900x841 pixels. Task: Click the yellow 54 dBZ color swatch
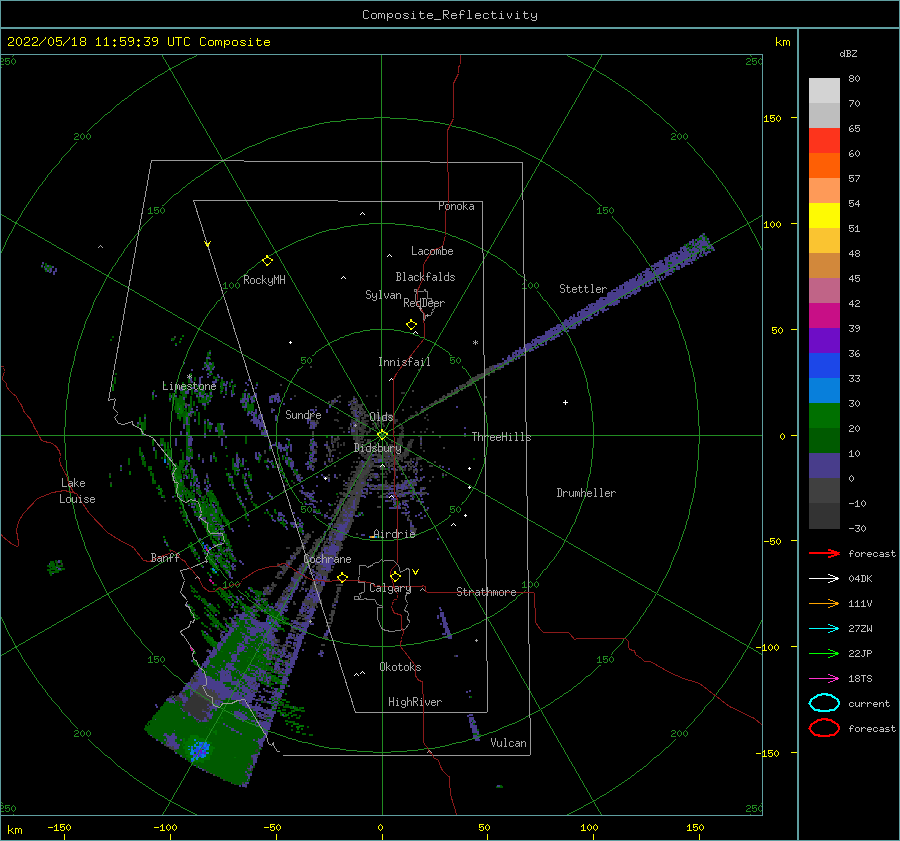click(x=824, y=215)
